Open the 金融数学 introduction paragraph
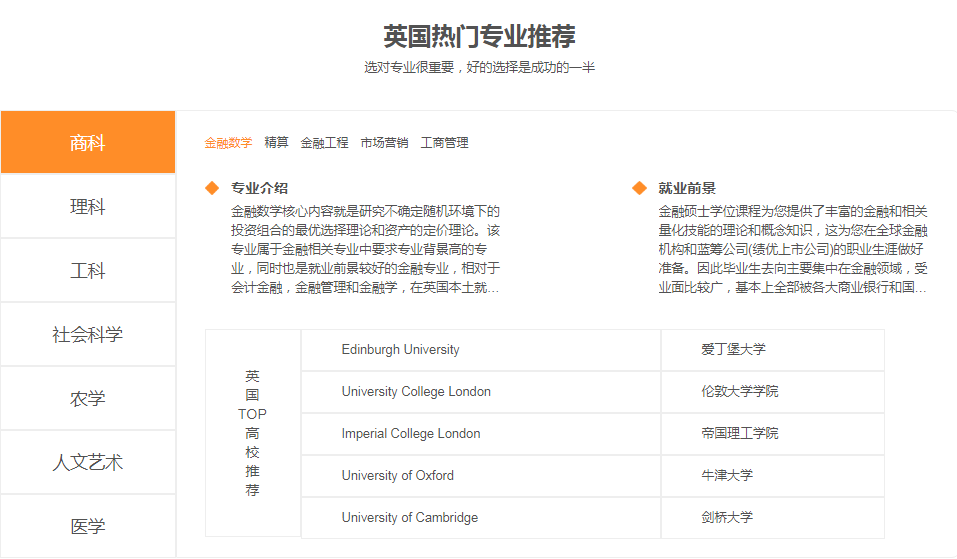 coord(365,249)
